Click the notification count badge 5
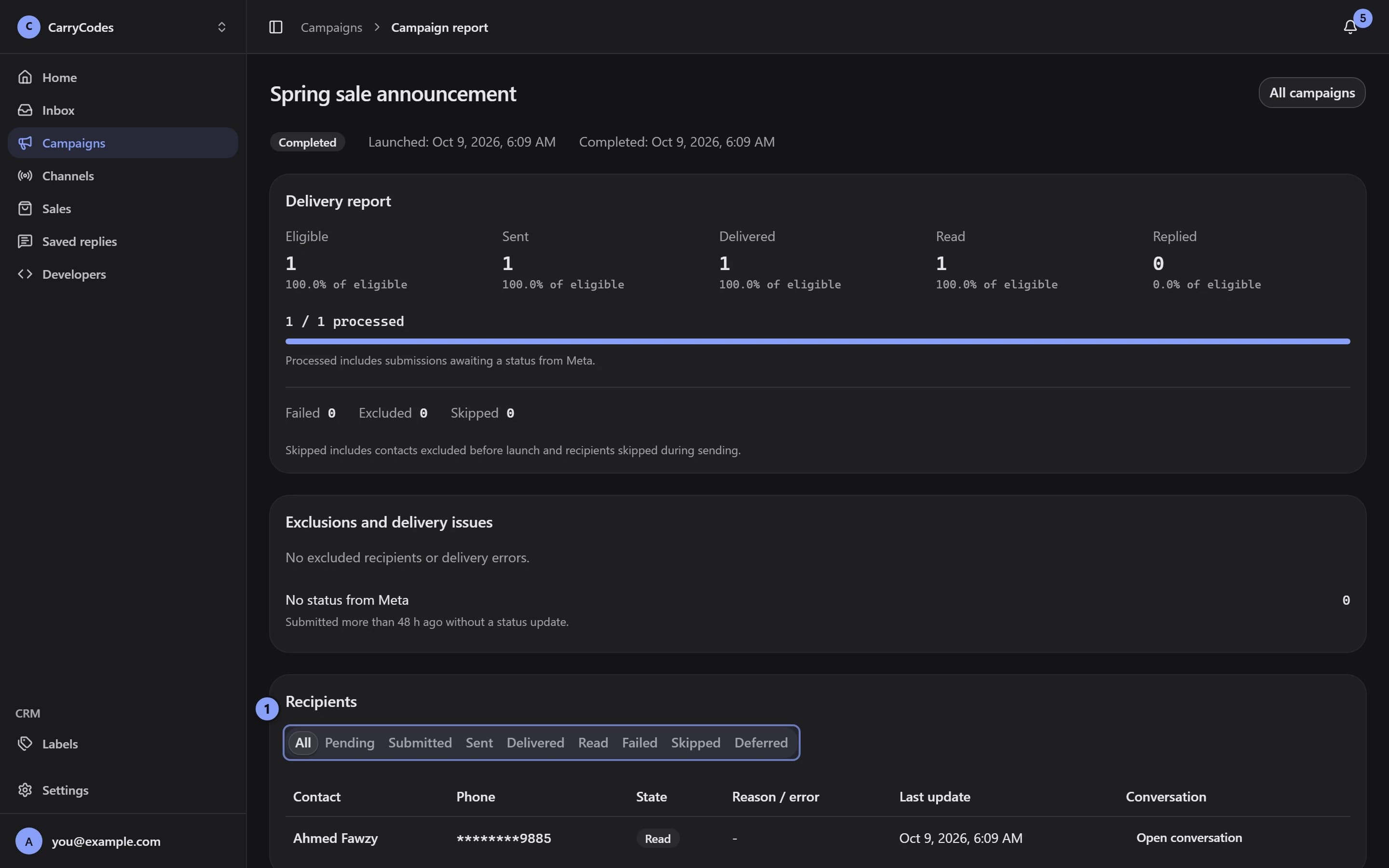The width and height of the screenshot is (1389, 868). [1362, 18]
